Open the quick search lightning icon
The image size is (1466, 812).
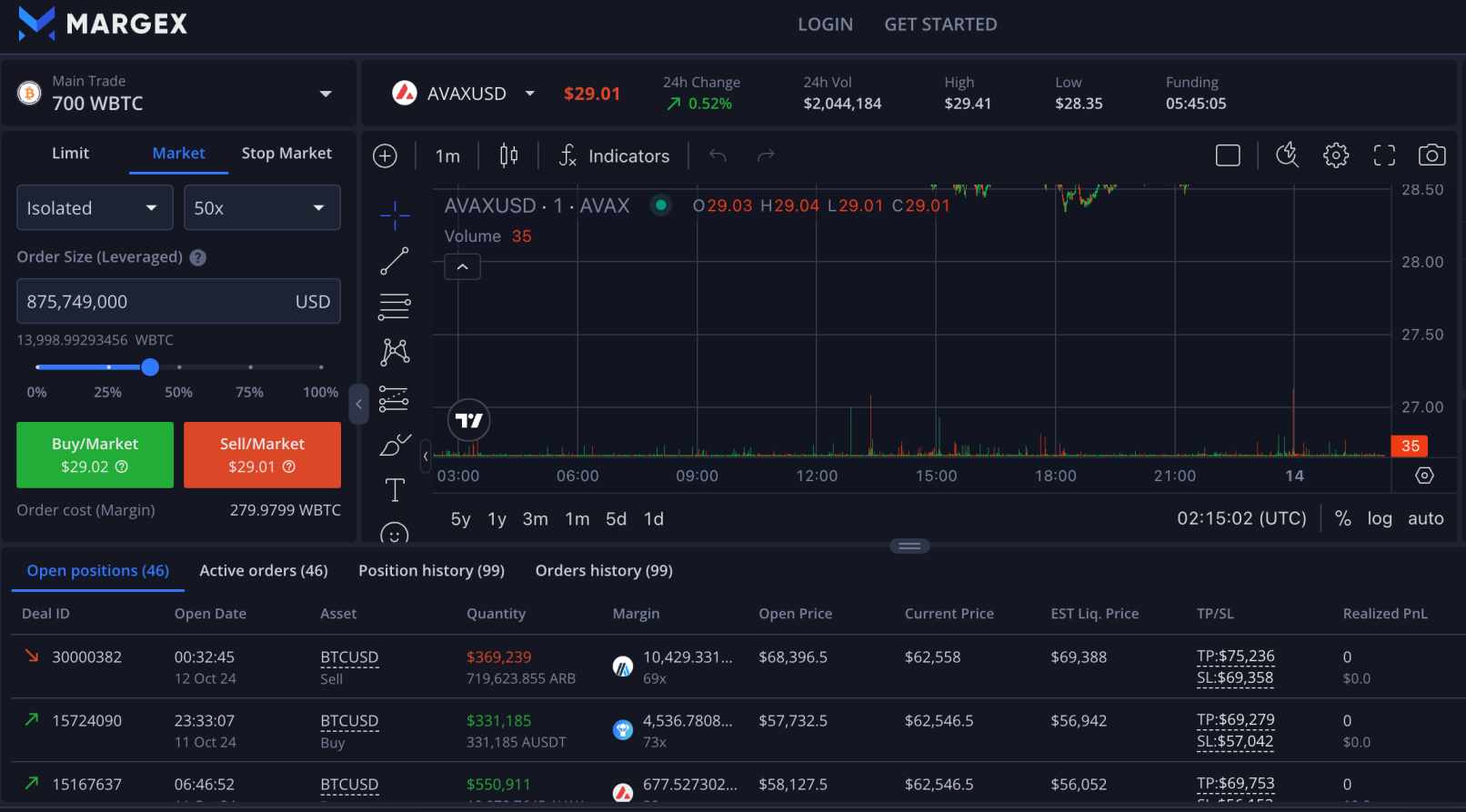point(1287,155)
